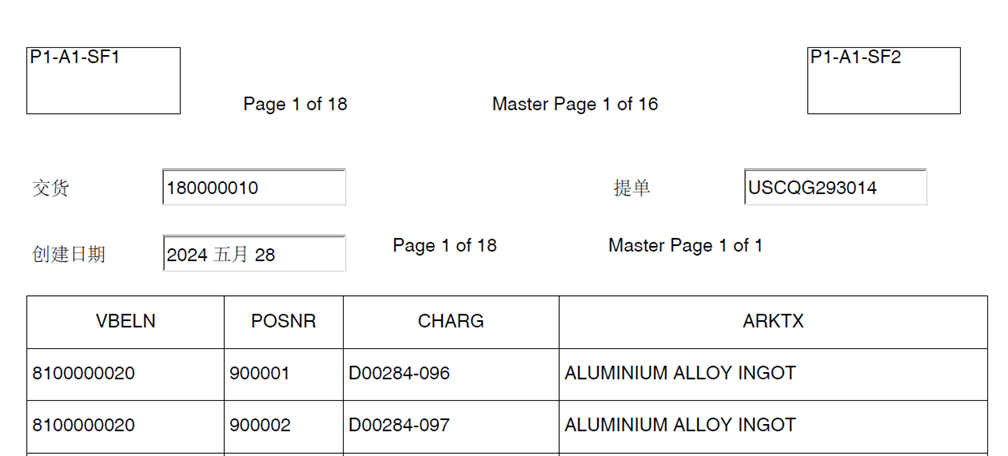Click the Master Page 1 of 1 text
The image size is (1008, 456).
(x=685, y=245)
